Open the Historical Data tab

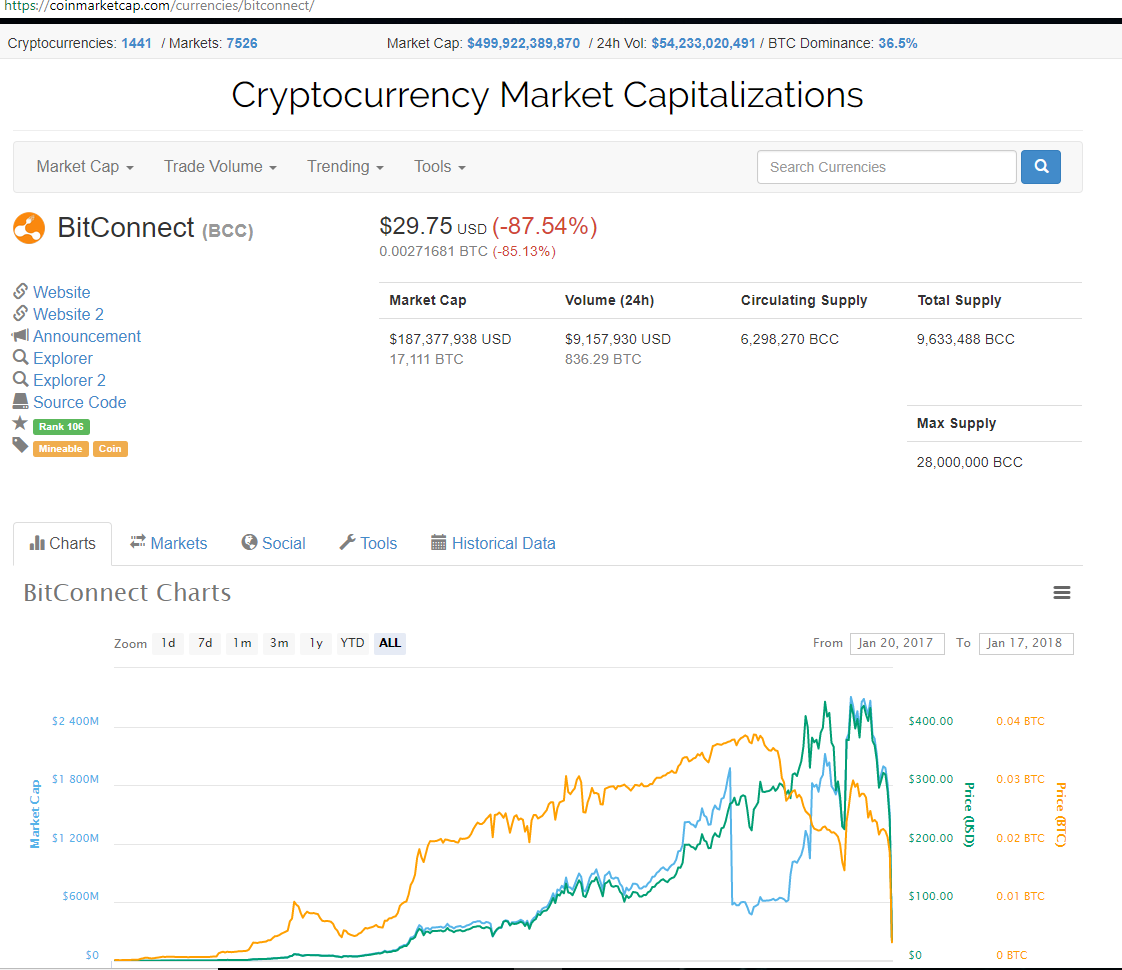[493, 544]
